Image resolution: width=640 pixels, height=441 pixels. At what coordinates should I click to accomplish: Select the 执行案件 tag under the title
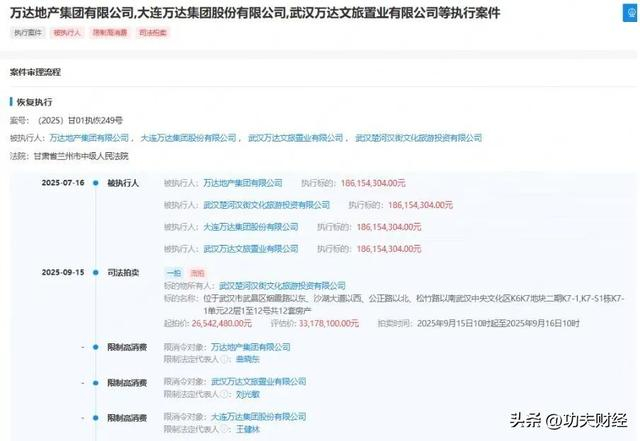[28, 33]
